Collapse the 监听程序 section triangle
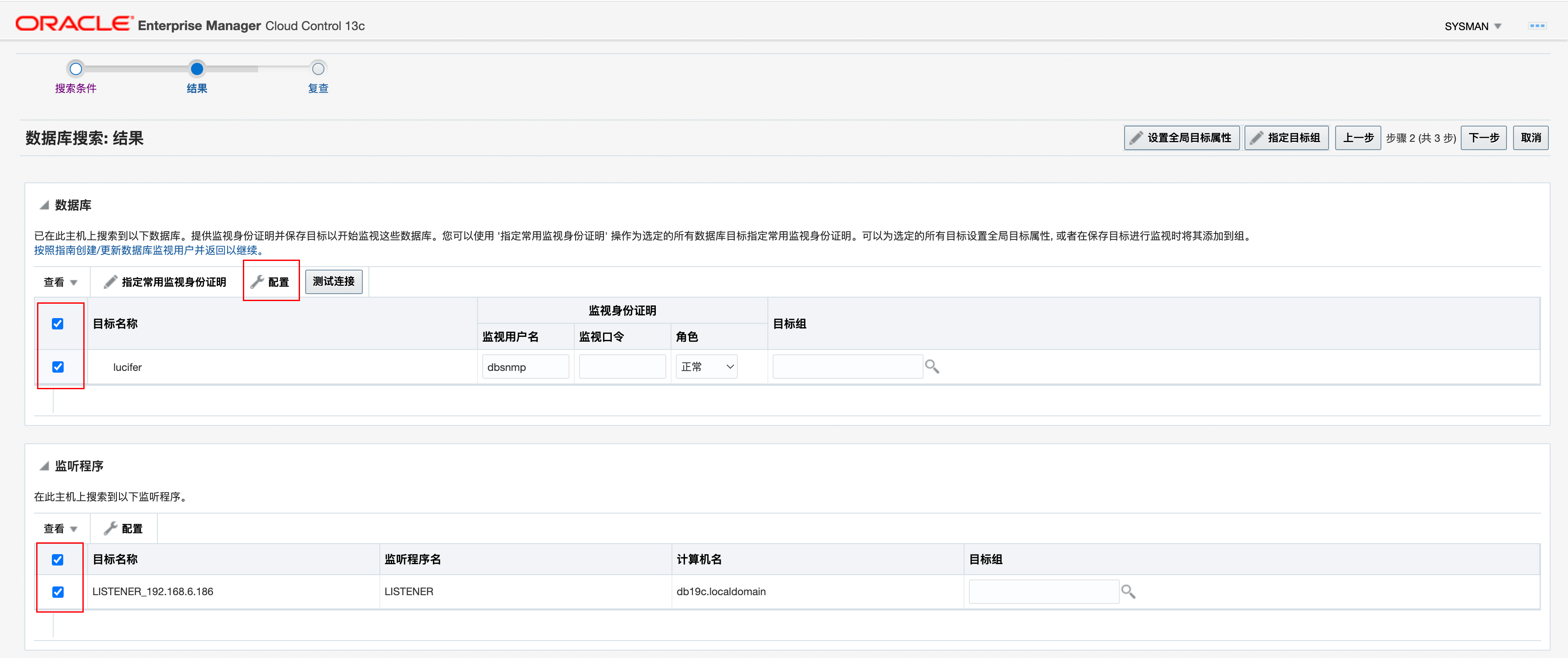This screenshot has width=1568, height=658. pyautogui.click(x=44, y=466)
